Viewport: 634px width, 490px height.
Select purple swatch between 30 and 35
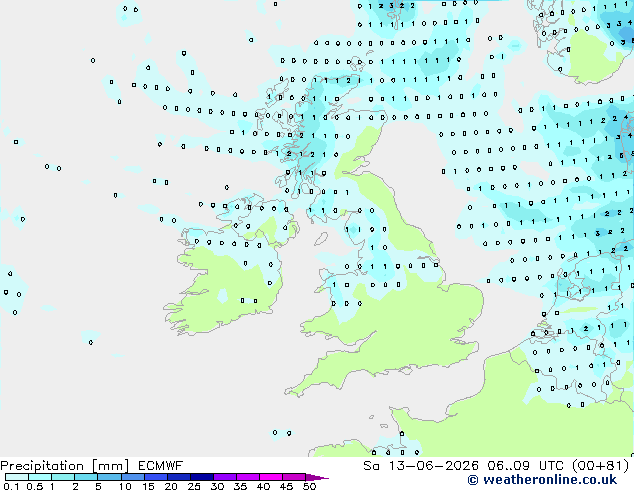[224, 477]
